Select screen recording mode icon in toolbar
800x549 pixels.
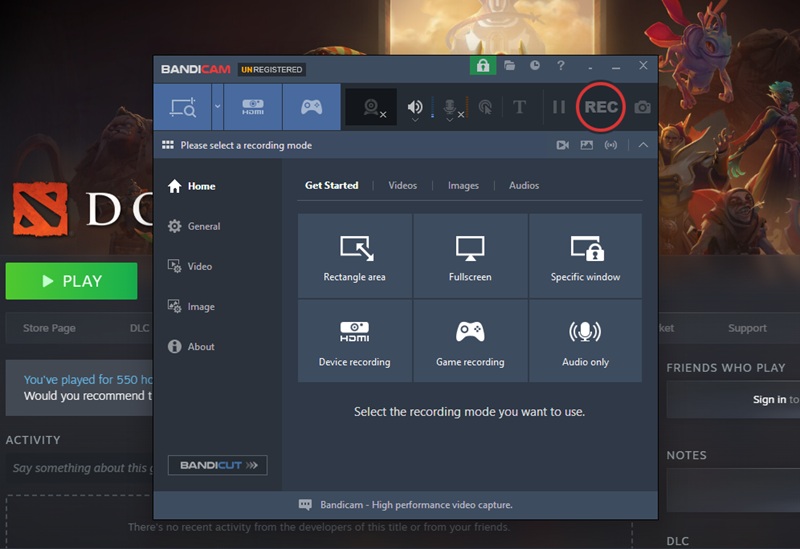(183, 107)
